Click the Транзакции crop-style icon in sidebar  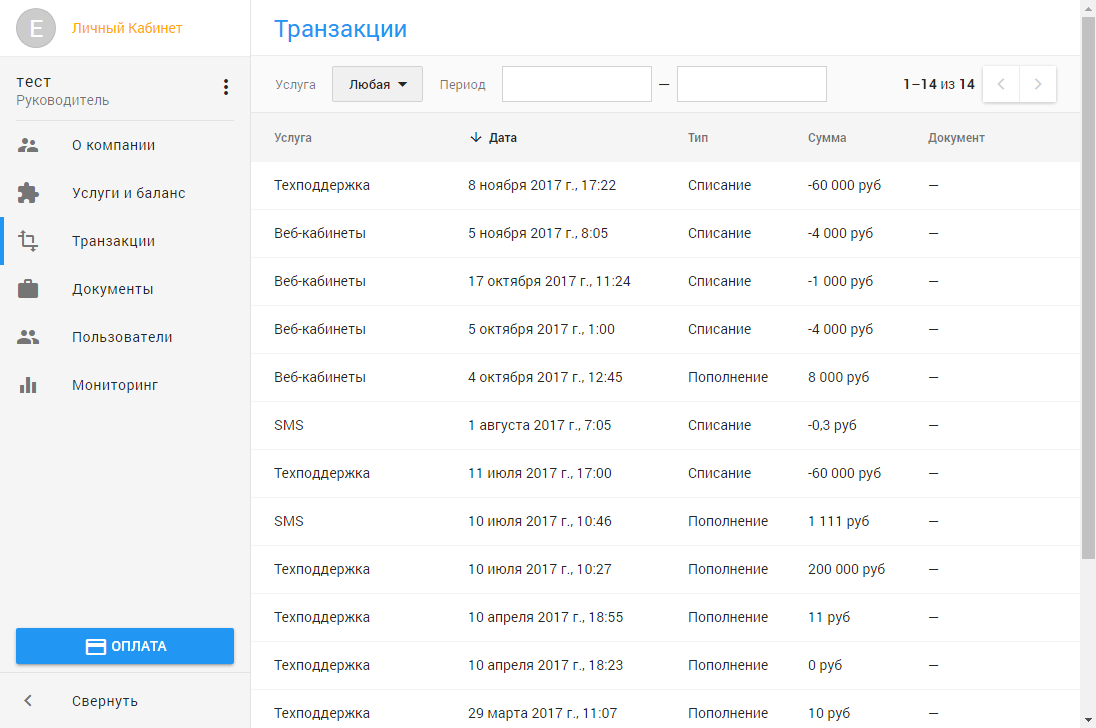[x=28, y=241]
